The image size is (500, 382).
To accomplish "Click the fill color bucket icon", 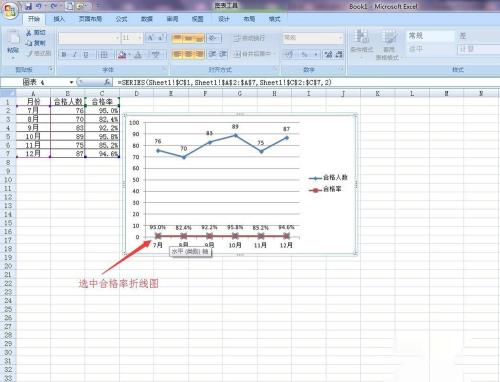I will point(122,55).
